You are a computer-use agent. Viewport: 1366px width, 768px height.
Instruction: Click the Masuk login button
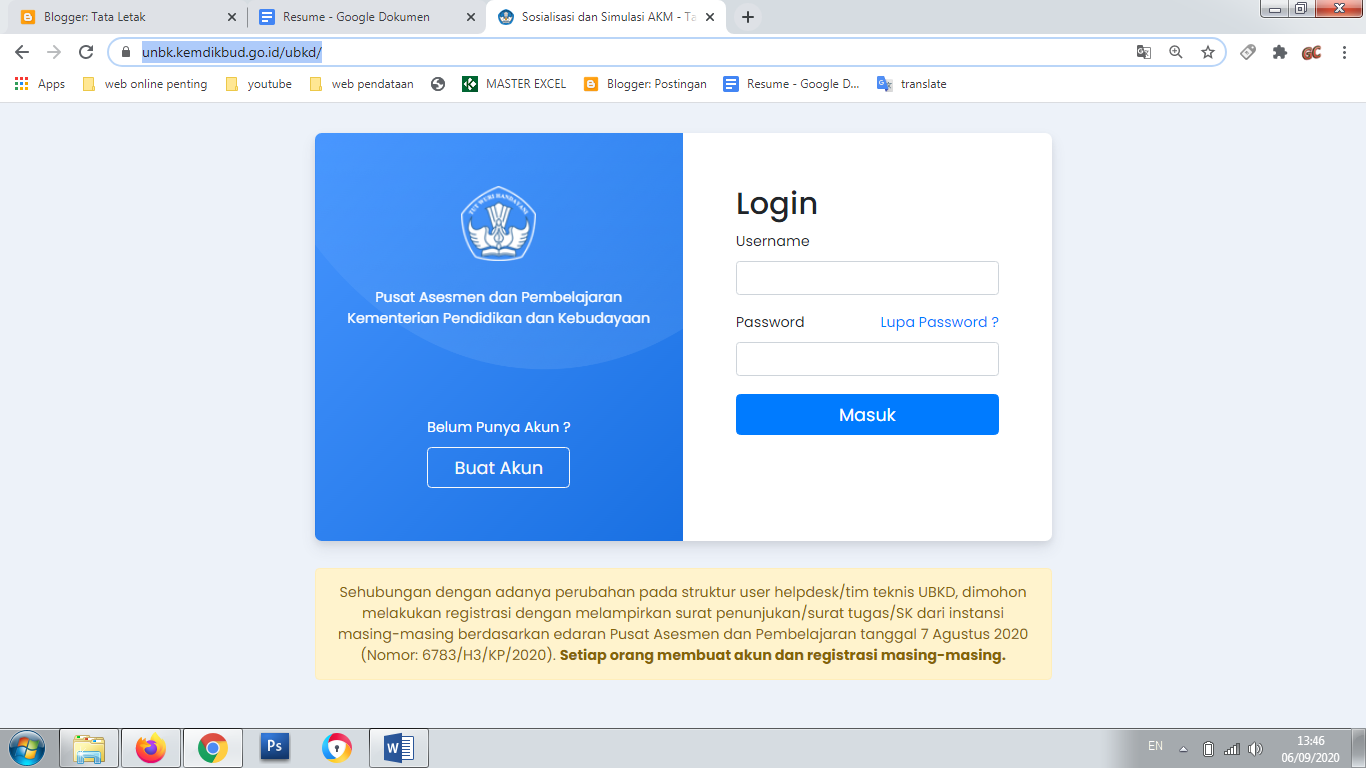click(x=867, y=414)
